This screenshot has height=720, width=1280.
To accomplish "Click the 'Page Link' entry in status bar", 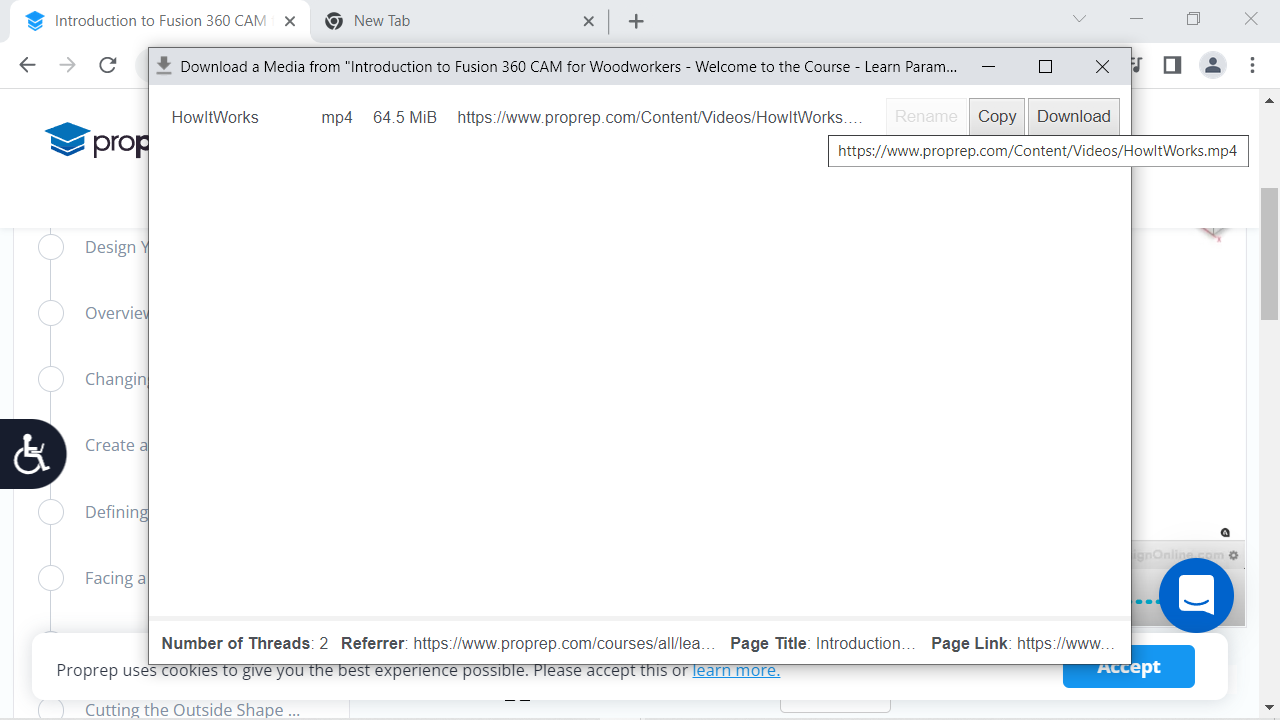I will pyautogui.click(x=1023, y=643).
